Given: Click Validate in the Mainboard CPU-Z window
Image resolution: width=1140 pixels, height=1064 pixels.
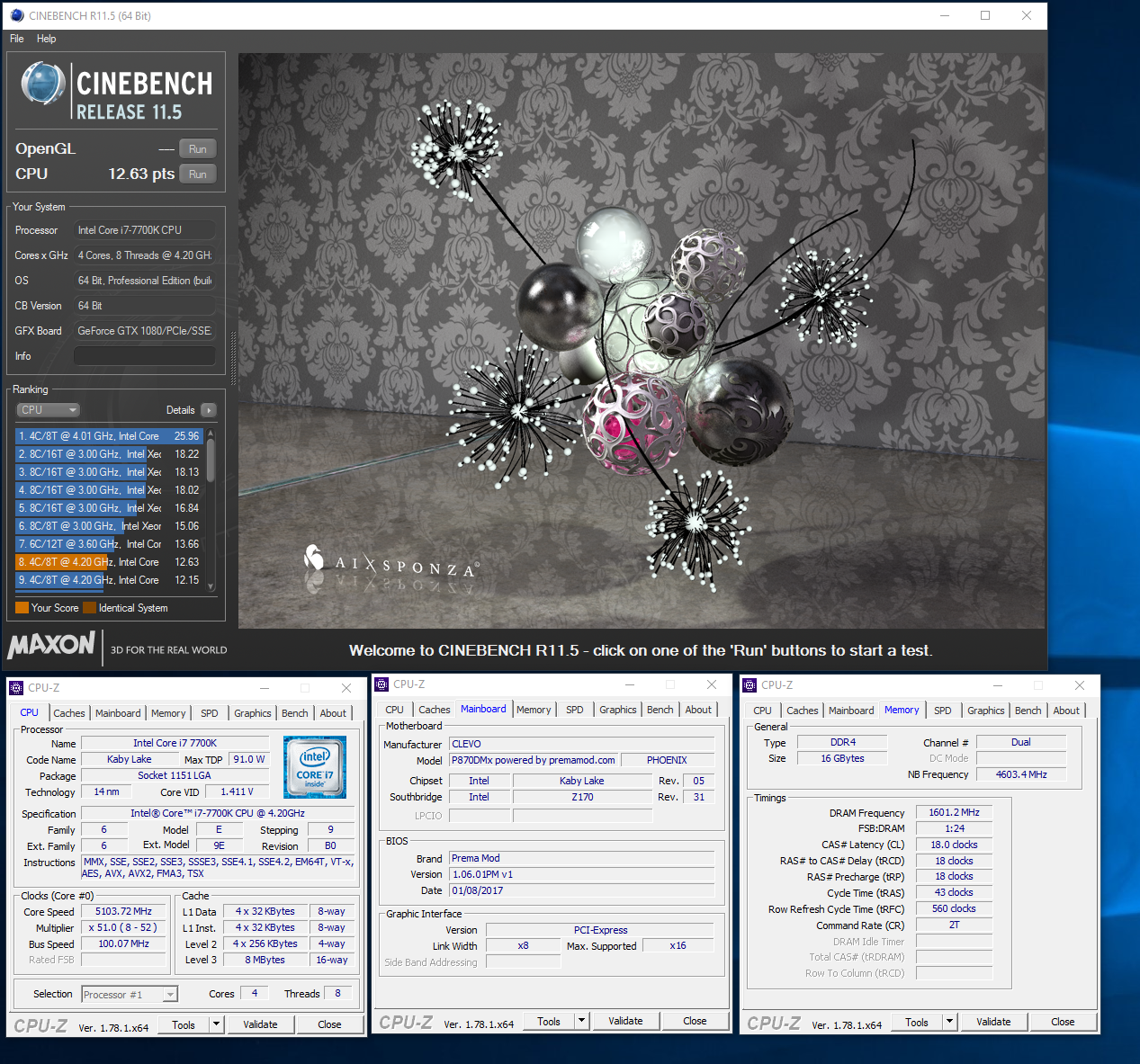Looking at the screenshot, I should point(625,1021).
